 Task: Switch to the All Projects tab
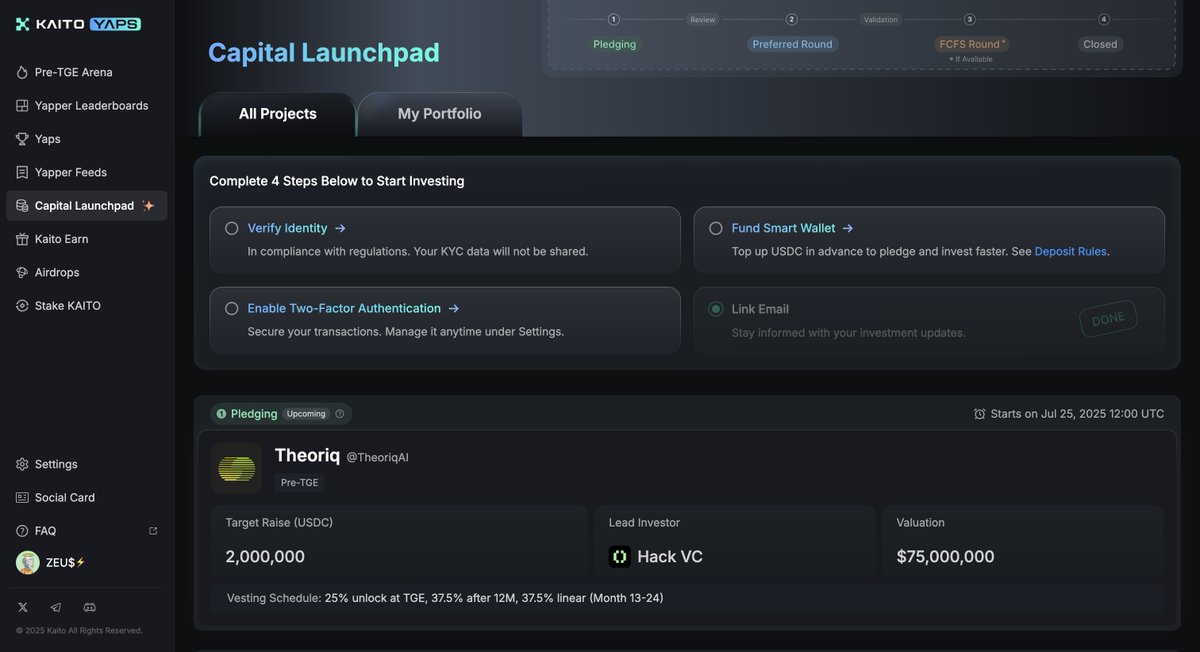pyautogui.click(x=278, y=114)
